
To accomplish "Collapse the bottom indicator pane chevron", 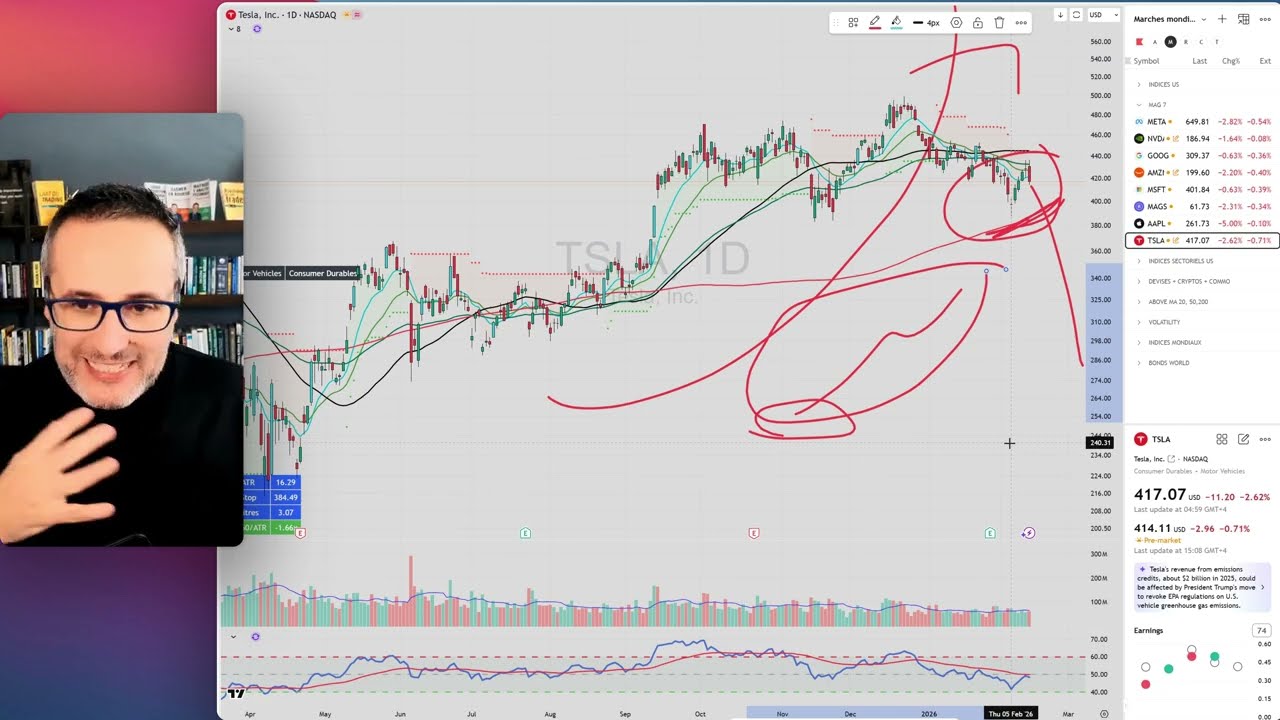I will pyautogui.click(x=233, y=637).
